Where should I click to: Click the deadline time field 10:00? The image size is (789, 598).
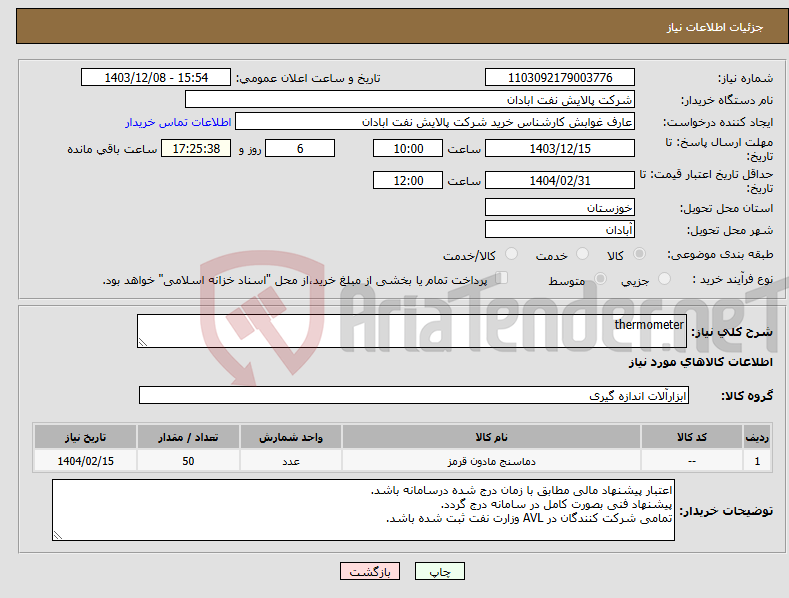[408, 148]
